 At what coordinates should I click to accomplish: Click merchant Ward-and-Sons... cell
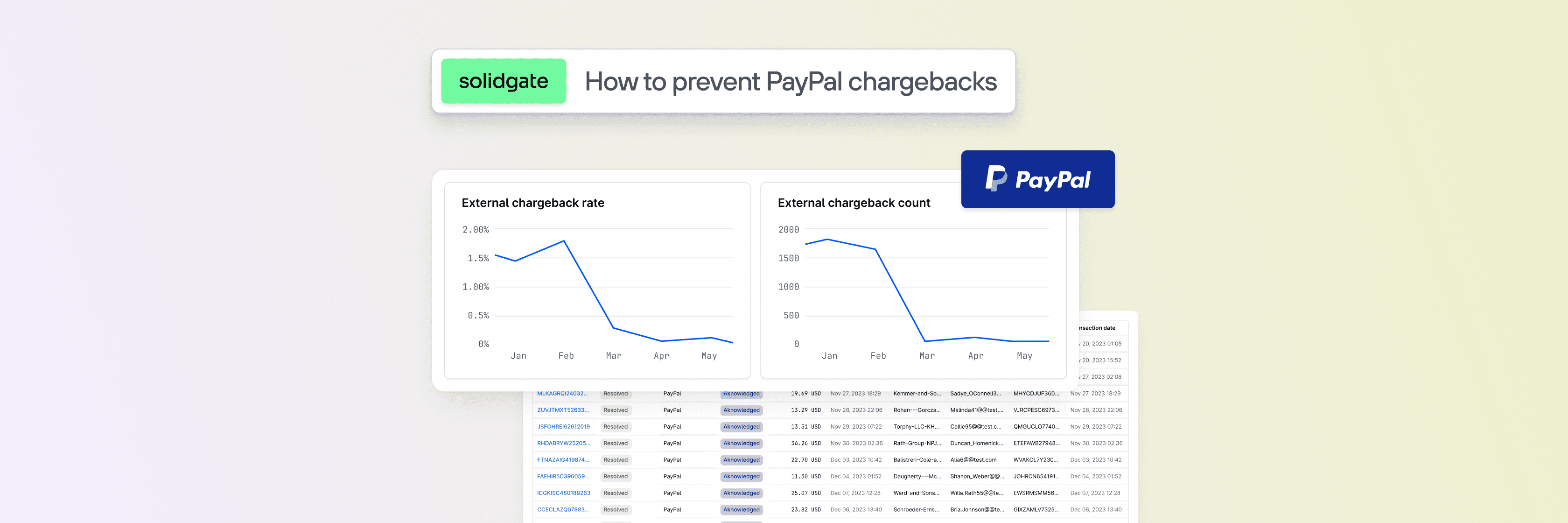pyautogui.click(x=916, y=493)
